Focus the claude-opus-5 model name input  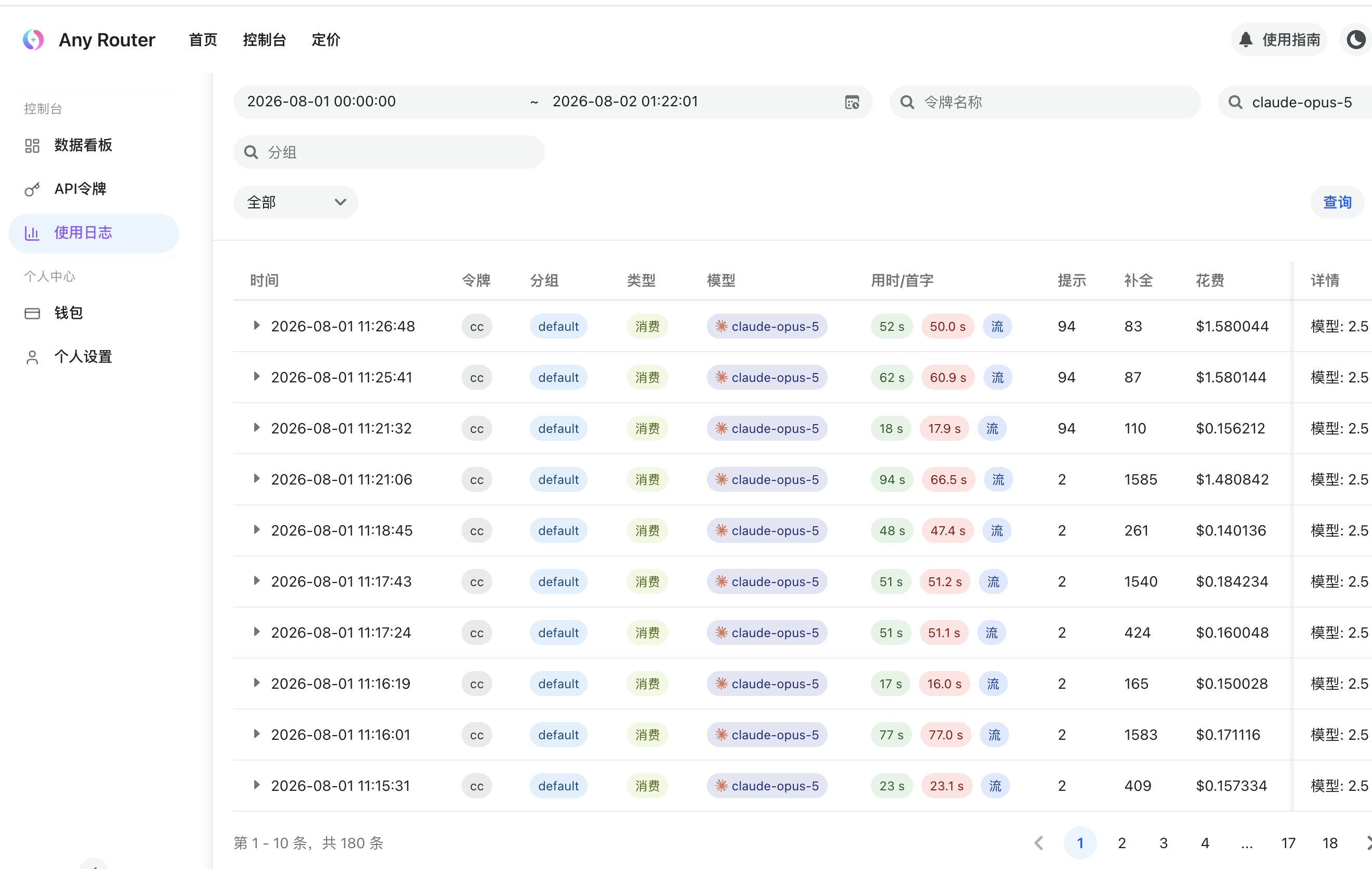tap(1295, 102)
